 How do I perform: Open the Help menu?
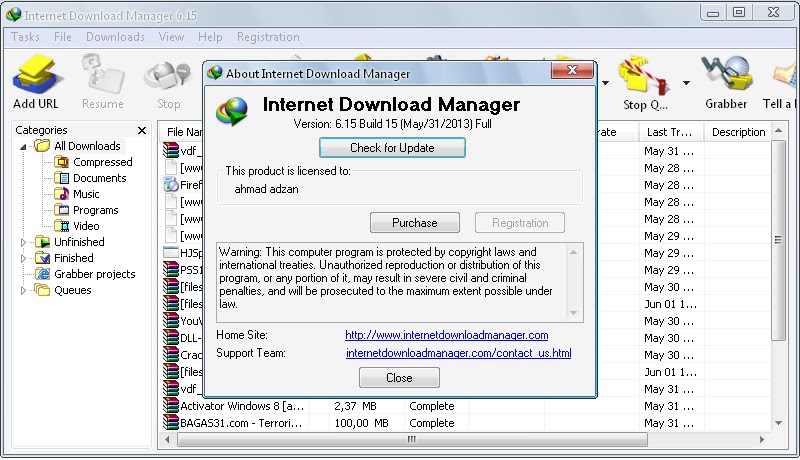(x=210, y=37)
